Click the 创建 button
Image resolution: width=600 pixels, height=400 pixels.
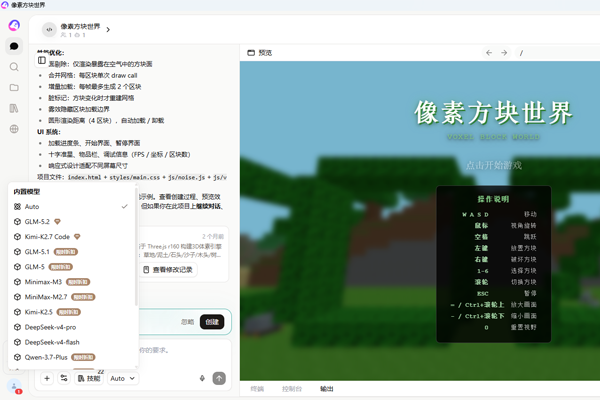click(212, 322)
